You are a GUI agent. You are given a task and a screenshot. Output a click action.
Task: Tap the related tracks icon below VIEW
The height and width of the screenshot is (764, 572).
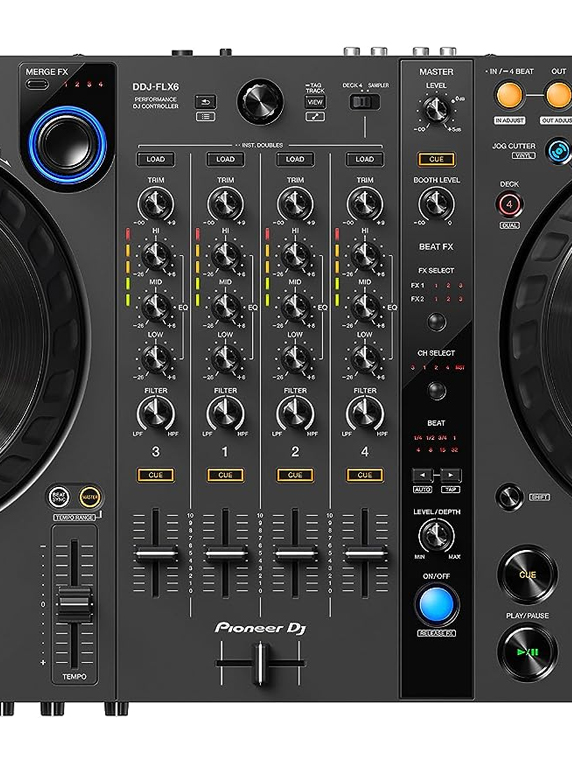pyautogui.click(x=314, y=116)
